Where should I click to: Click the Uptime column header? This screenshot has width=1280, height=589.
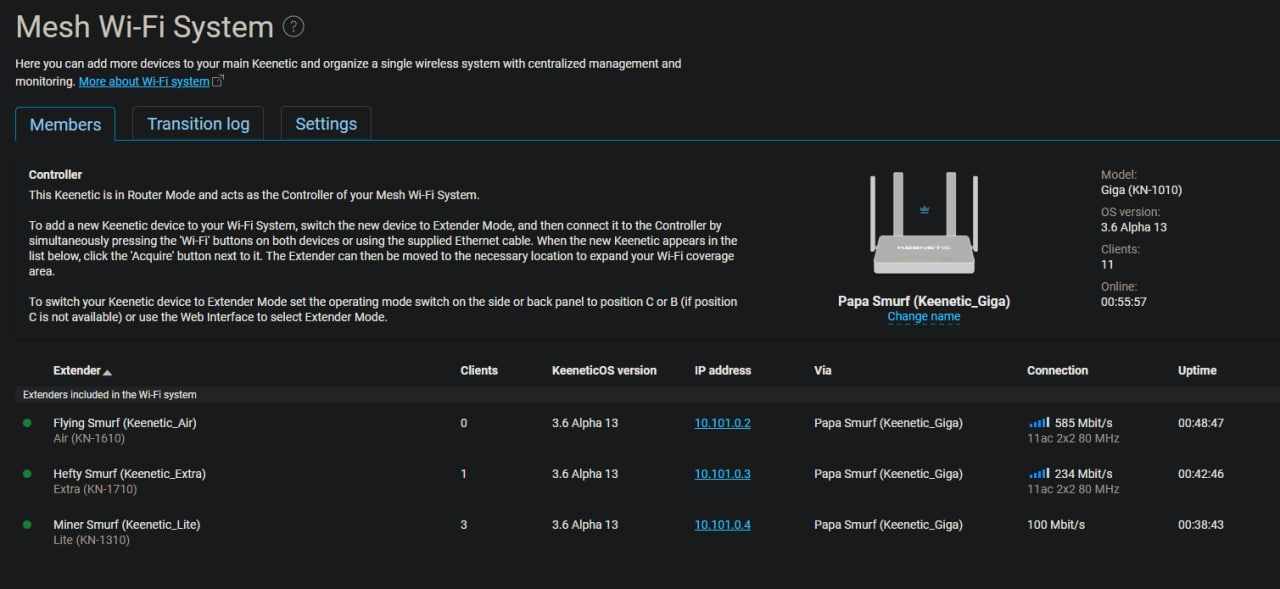pyautogui.click(x=1197, y=371)
